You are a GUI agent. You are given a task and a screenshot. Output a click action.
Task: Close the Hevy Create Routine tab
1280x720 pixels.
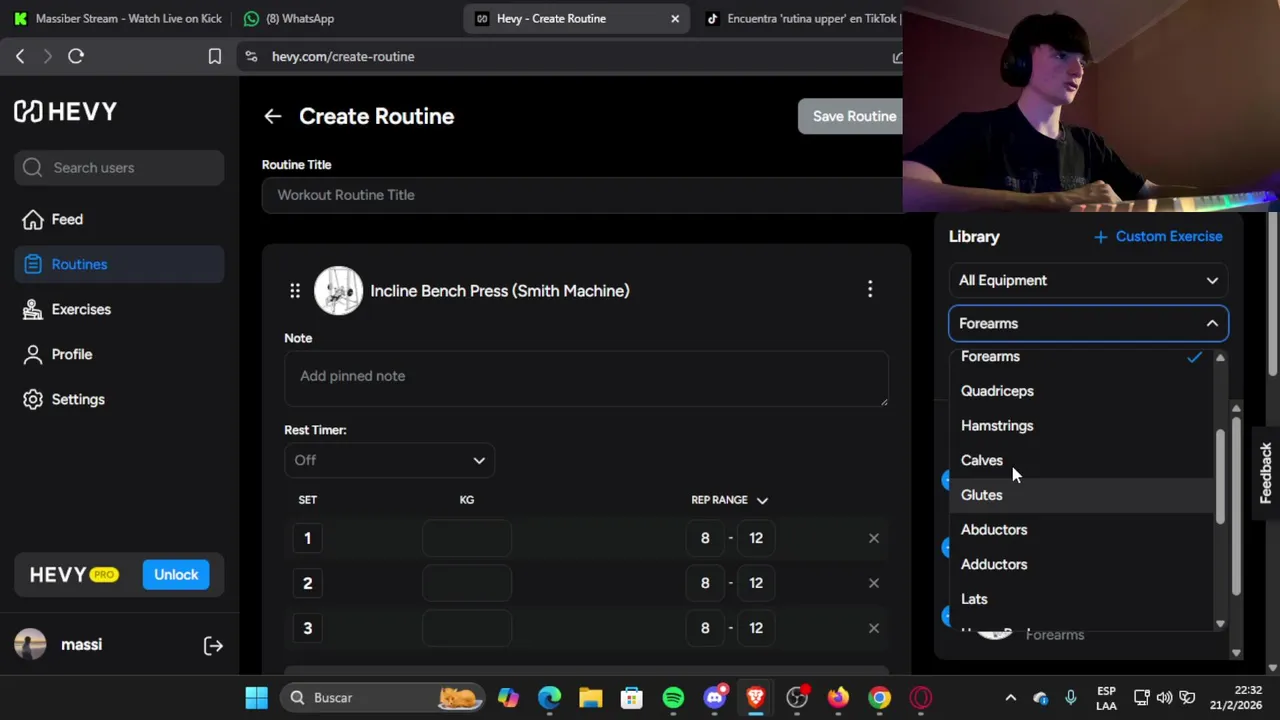(675, 18)
